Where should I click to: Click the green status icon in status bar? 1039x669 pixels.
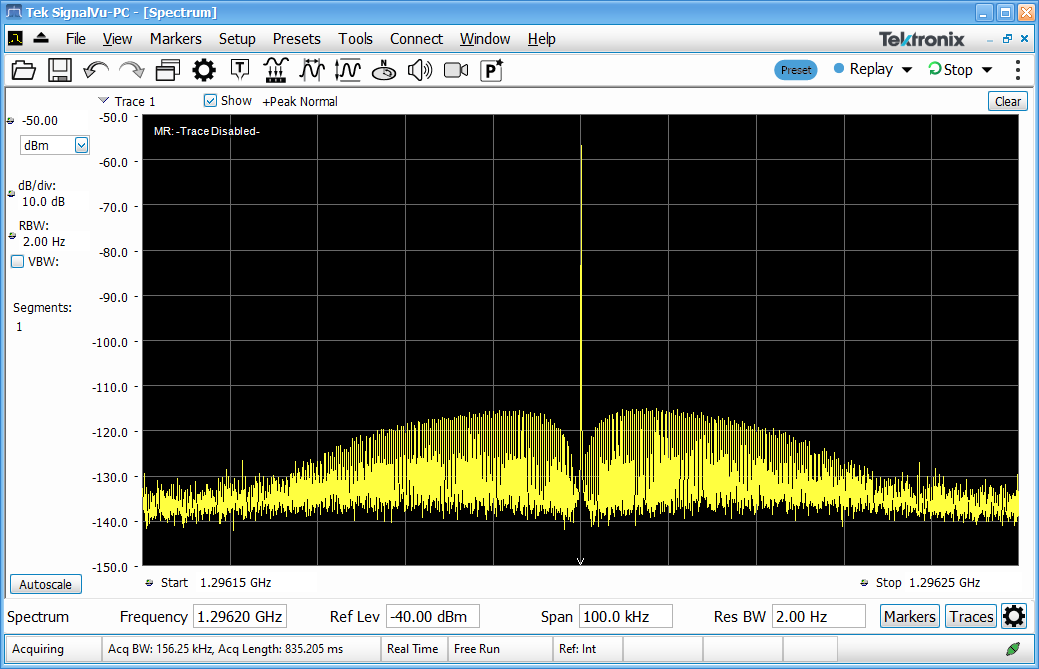coord(1013,649)
